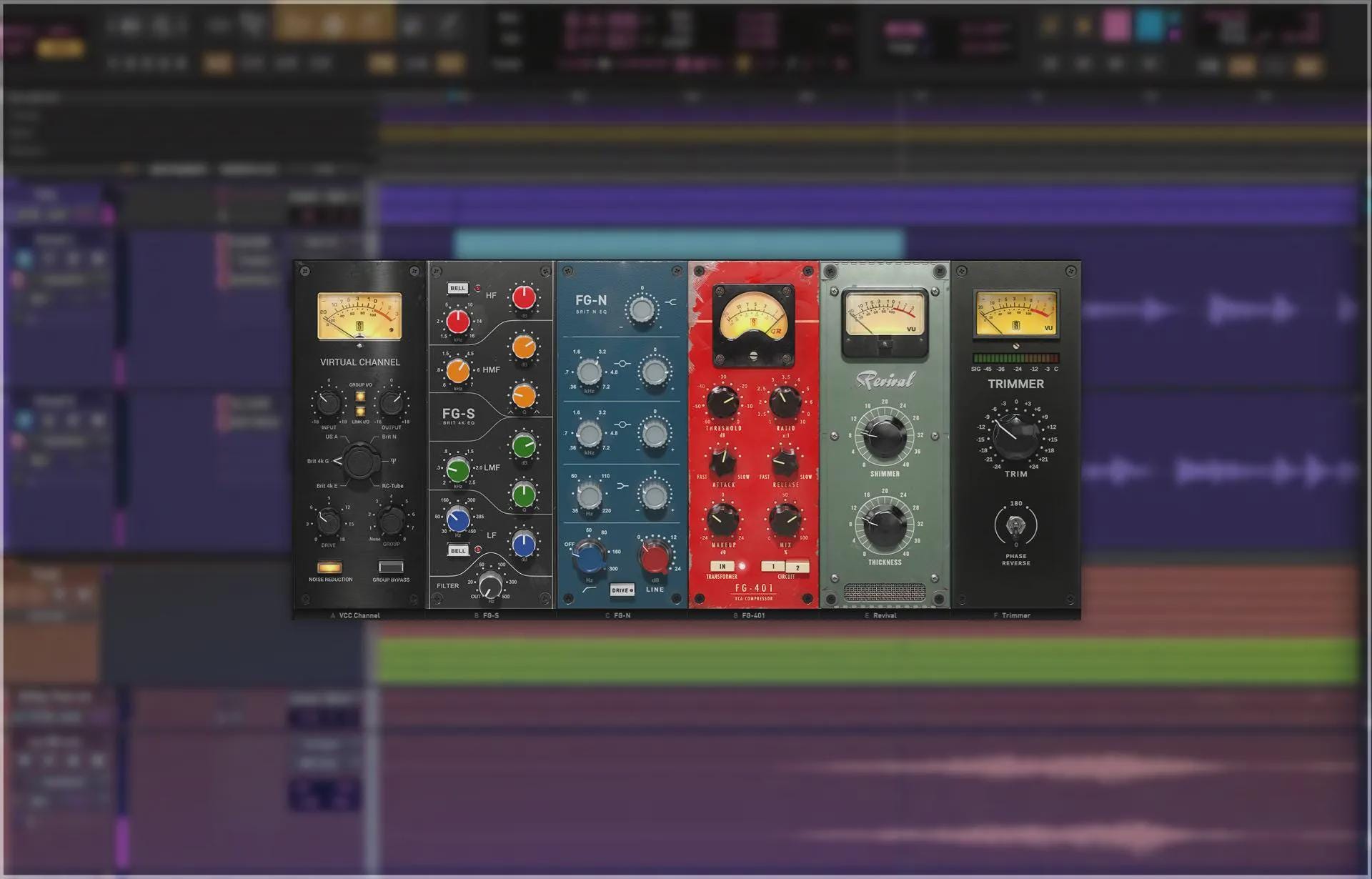The width and height of the screenshot is (1372, 879).
Task: Click the Trimmer VU meter
Action: pos(1015,313)
